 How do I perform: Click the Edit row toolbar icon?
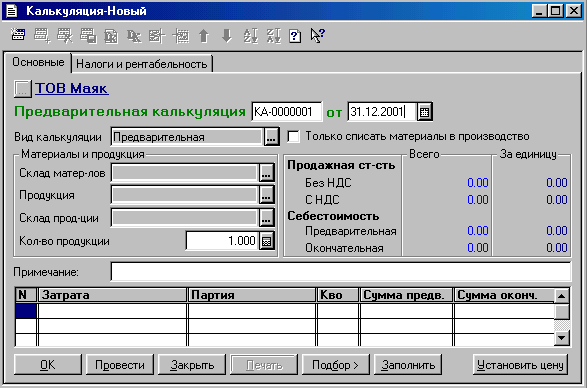coord(157,36)
